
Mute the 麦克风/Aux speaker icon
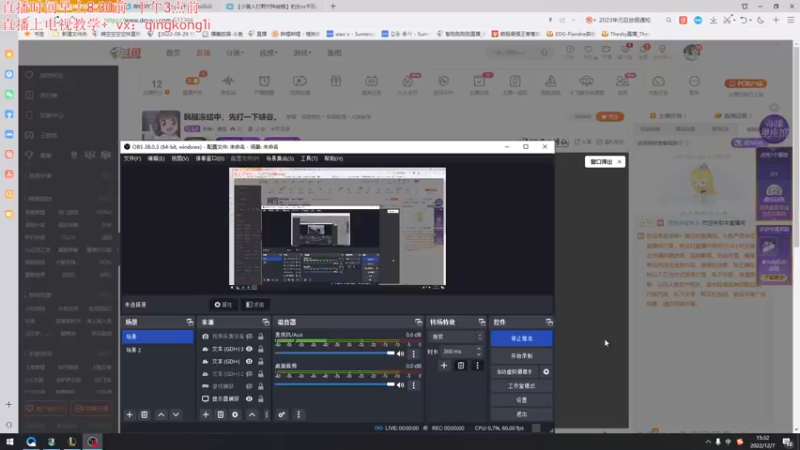click(401, 354)
